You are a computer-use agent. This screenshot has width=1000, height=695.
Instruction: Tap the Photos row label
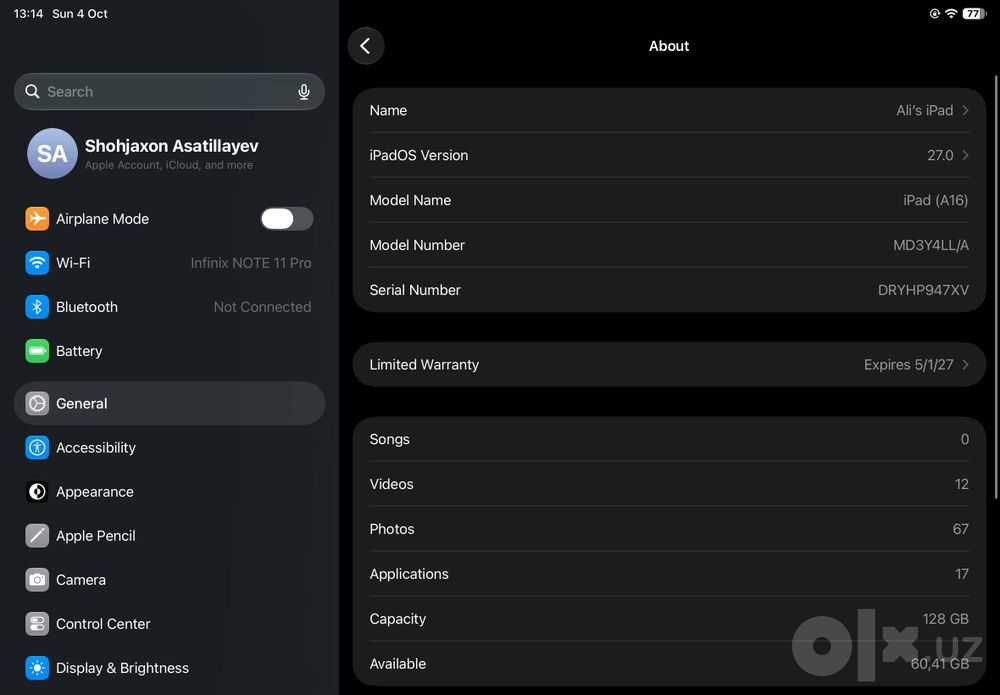[x=392, y=529]
